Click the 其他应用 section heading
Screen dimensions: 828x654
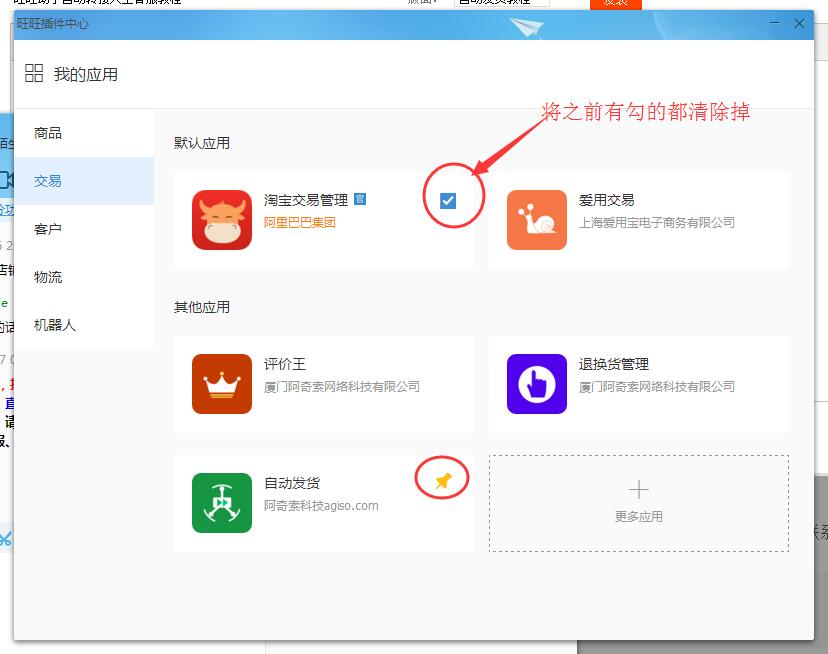202,307
